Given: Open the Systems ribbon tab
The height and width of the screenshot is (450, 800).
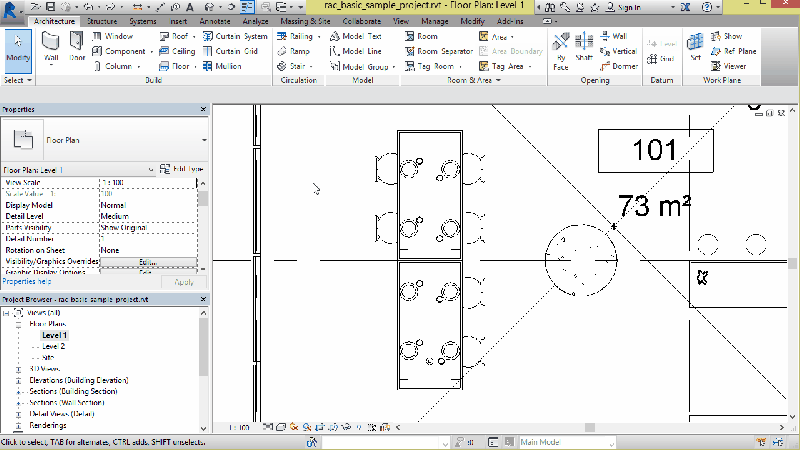Looking at the screenshot, I should [x=143, y=21].
